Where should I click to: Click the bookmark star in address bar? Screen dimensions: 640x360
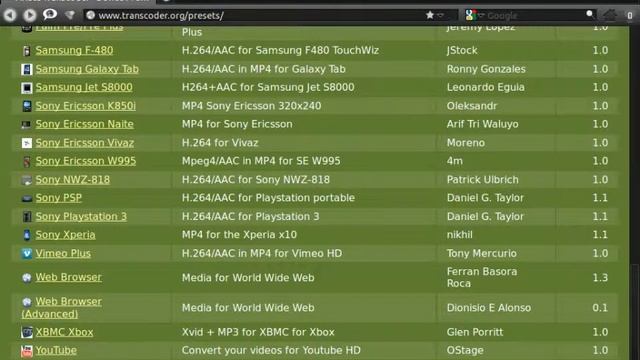(430, 15)
